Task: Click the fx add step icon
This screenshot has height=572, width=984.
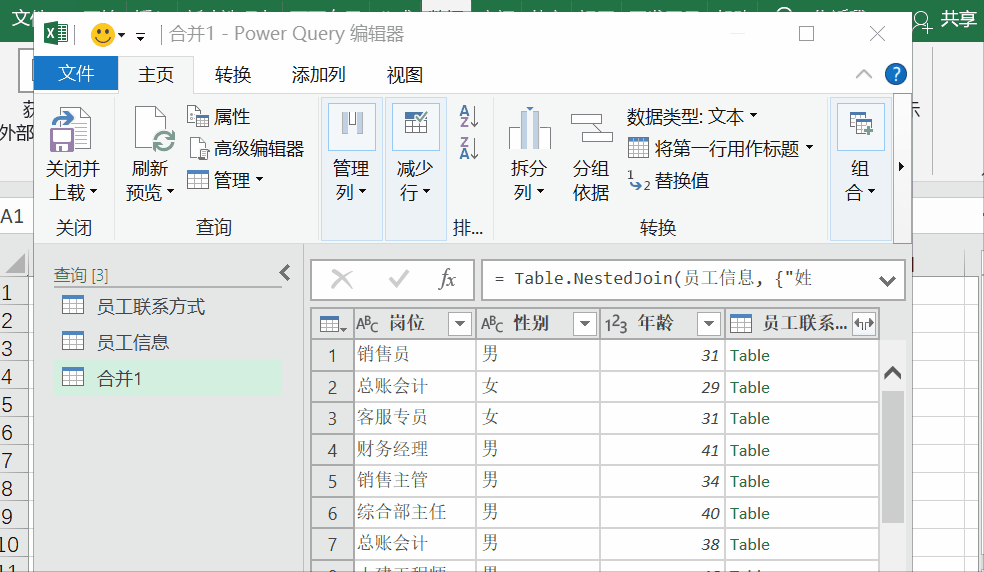Action: click(446, 279)
